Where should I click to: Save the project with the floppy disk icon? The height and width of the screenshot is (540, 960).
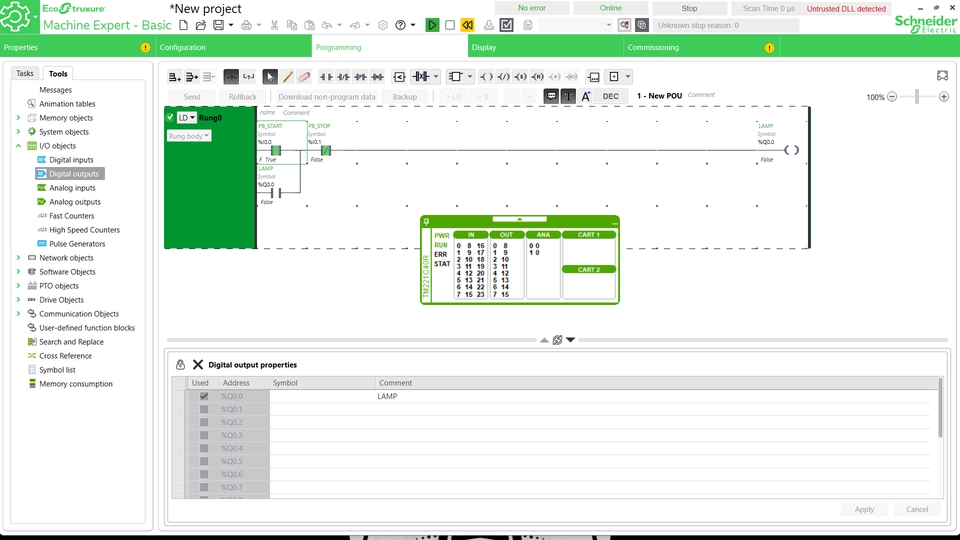(x=218, y=25)
